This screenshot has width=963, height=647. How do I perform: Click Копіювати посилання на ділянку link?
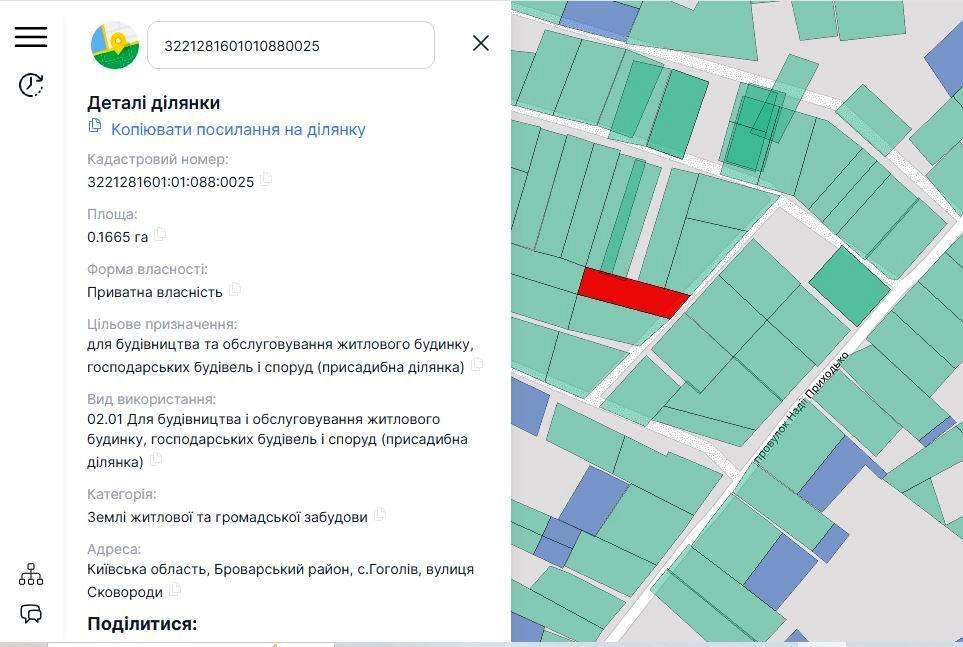pos(238,129)
